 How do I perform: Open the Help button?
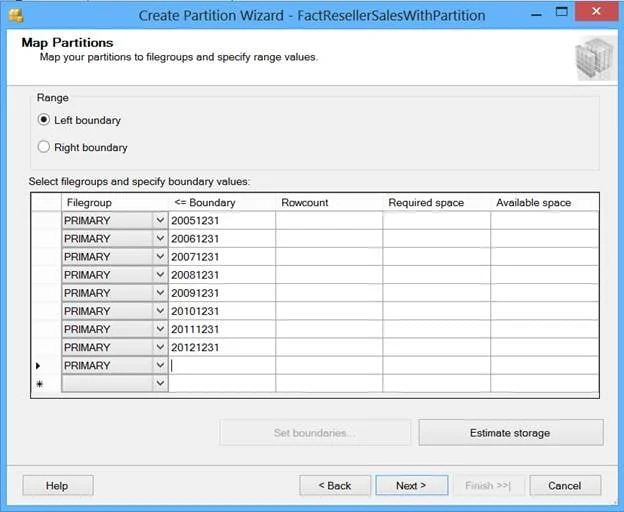(58, 485)
